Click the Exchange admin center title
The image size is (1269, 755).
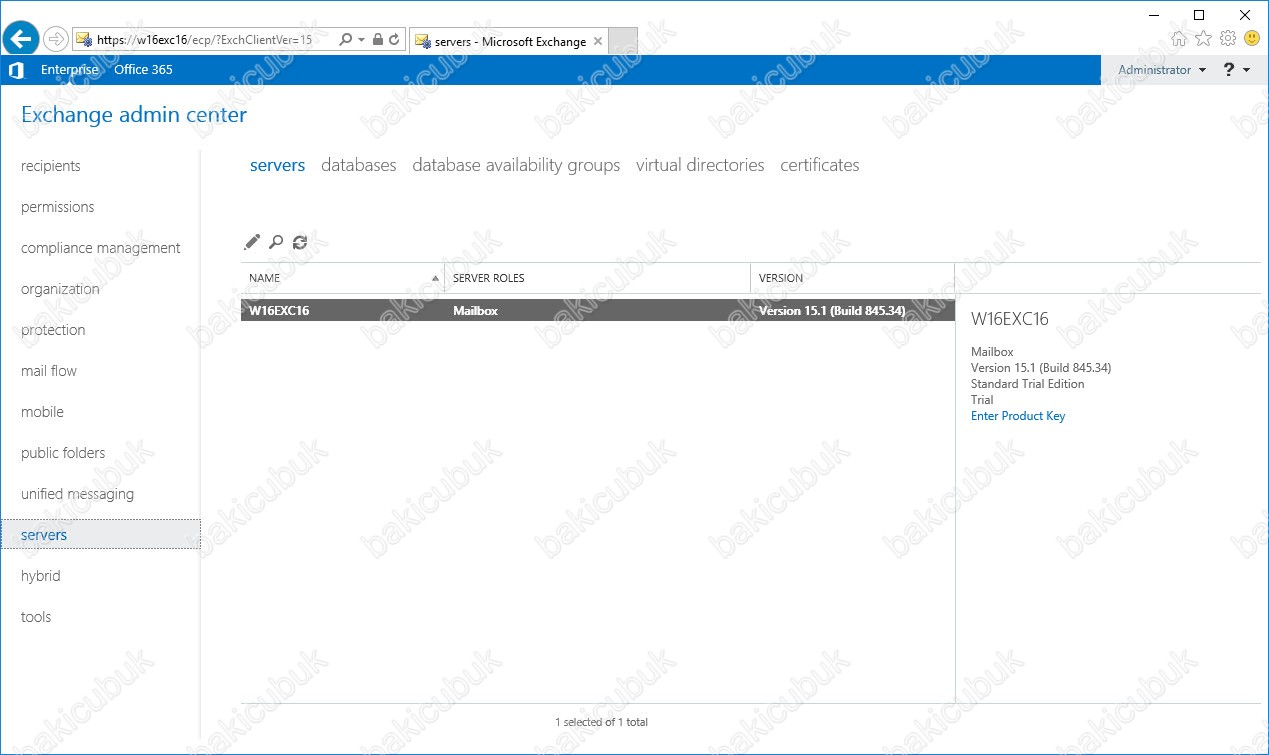(x=134, y=115)
